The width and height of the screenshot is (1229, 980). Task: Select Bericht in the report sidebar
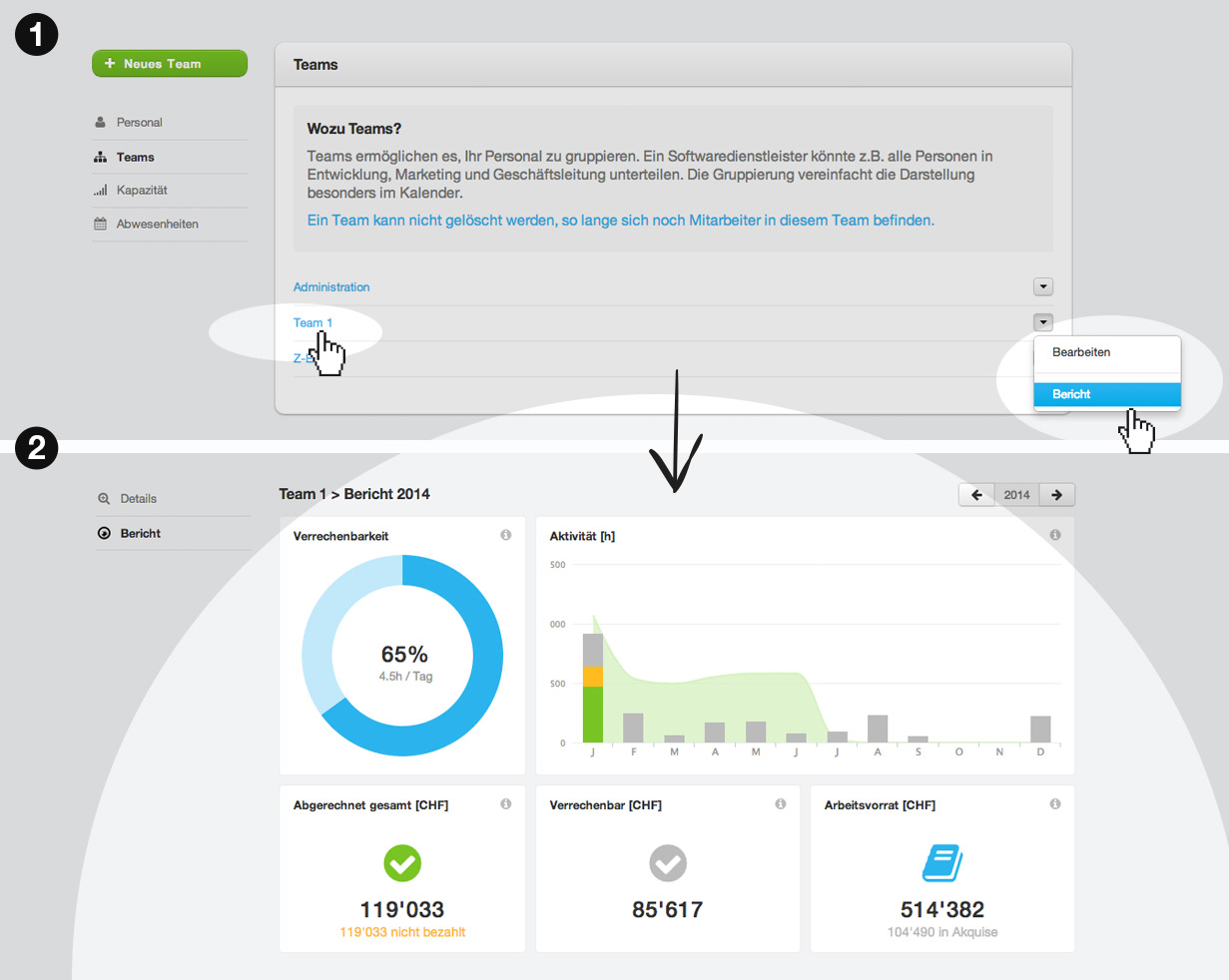click(x=140, y=534)
